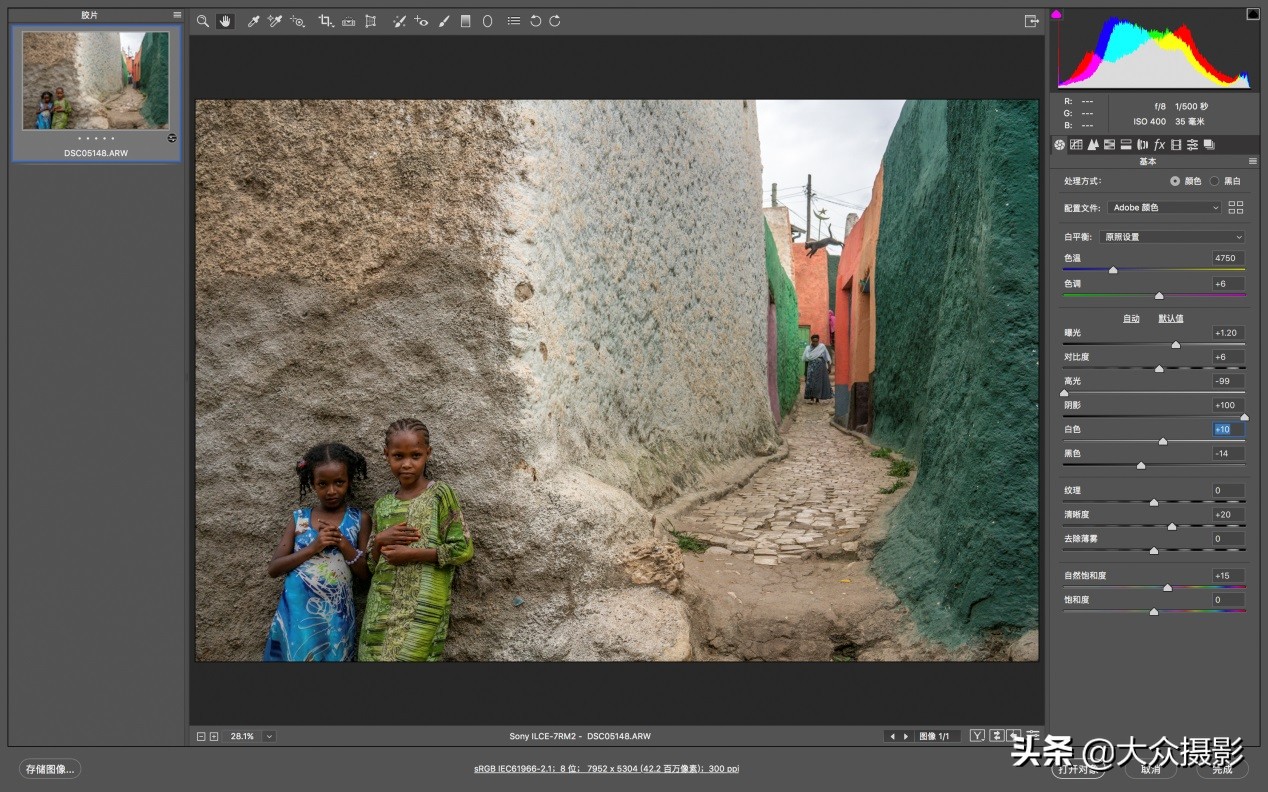Open the zoom level 28.1% dropdown
Screen dimensions: 1268x792
269,736
